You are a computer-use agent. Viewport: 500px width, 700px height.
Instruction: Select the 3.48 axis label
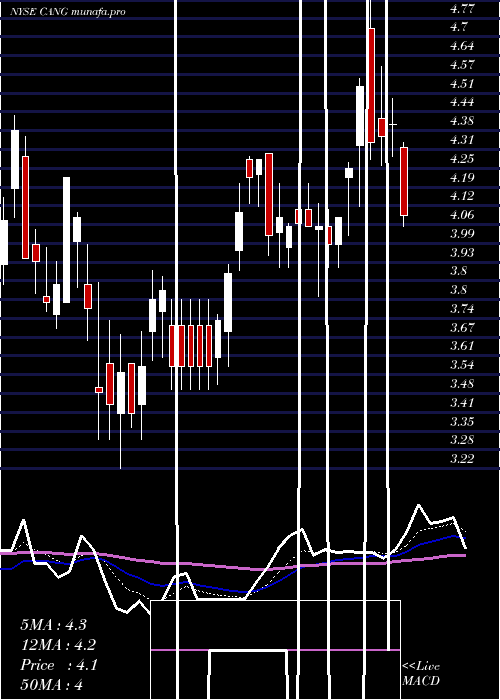pos(462,384)
